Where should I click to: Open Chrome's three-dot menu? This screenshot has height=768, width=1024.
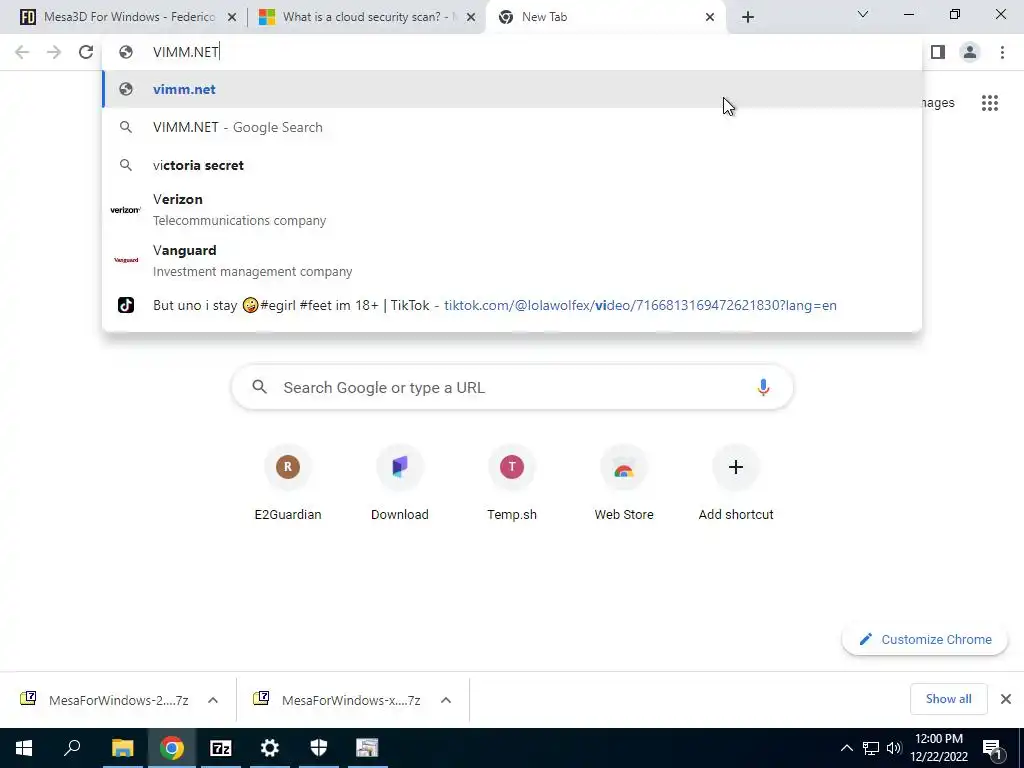point(1002,52)
